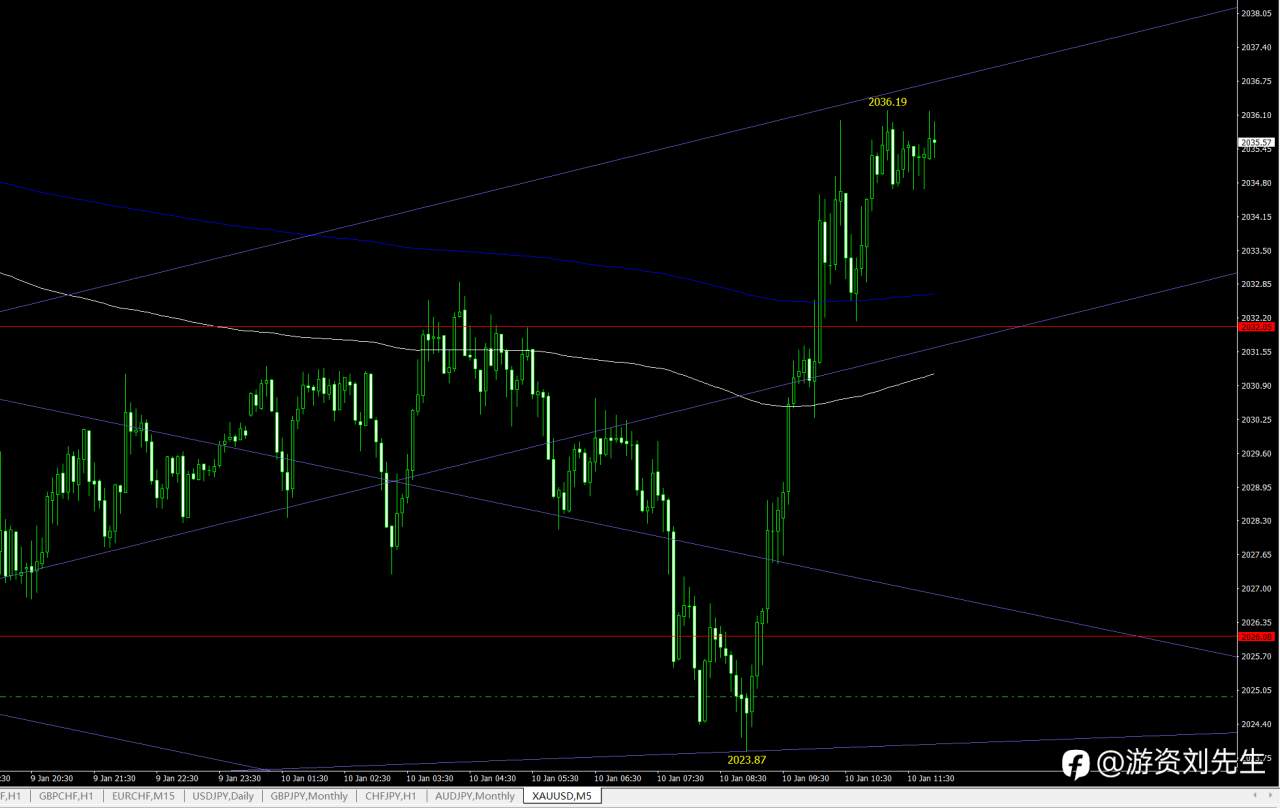The height and width of the screenshot is (808, 1280).
Task: Click the 9 Jan 22:30 time label
Action: click(x=178, y=777)
